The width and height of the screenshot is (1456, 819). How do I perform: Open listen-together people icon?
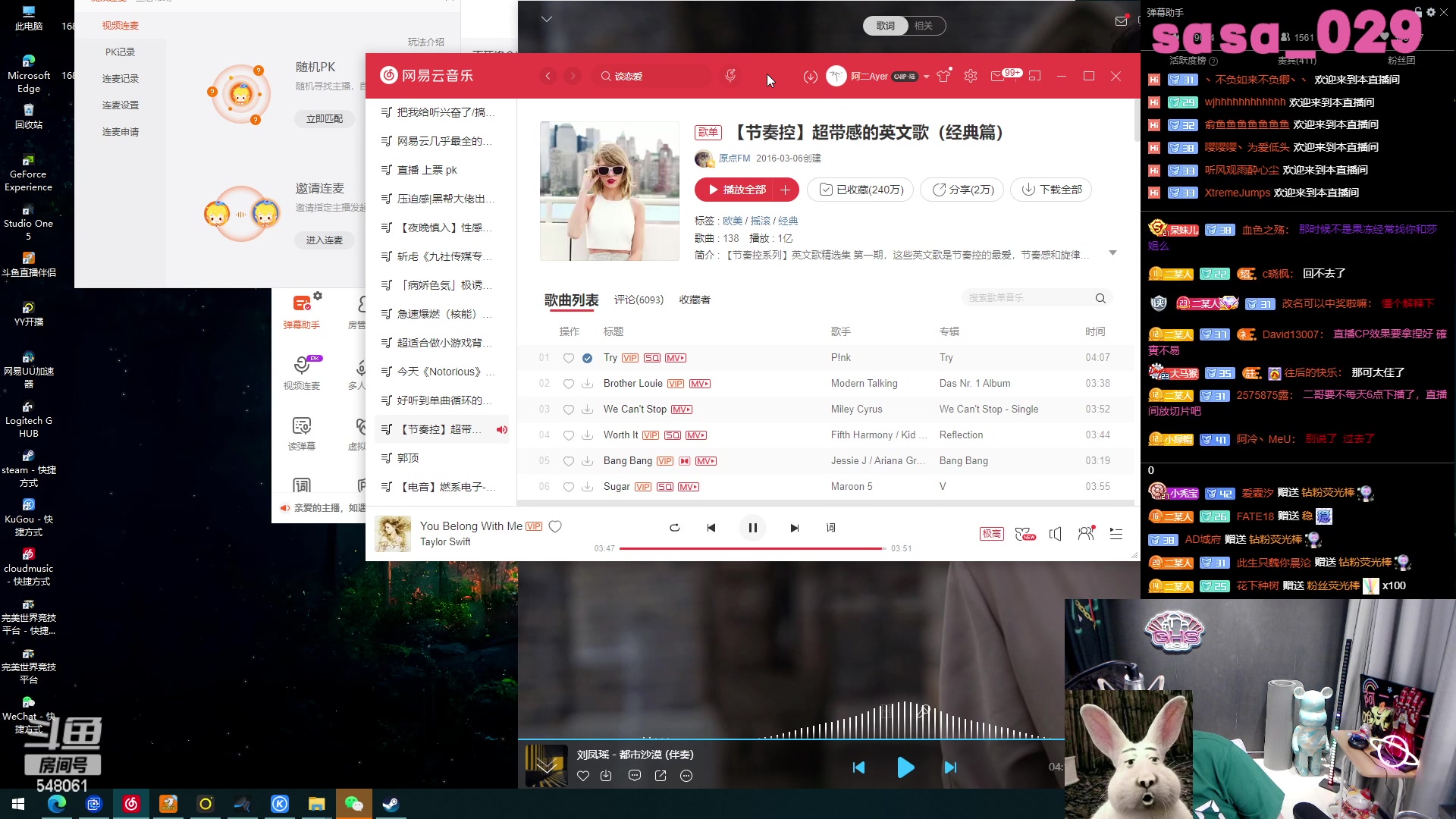coord(1086,533)
